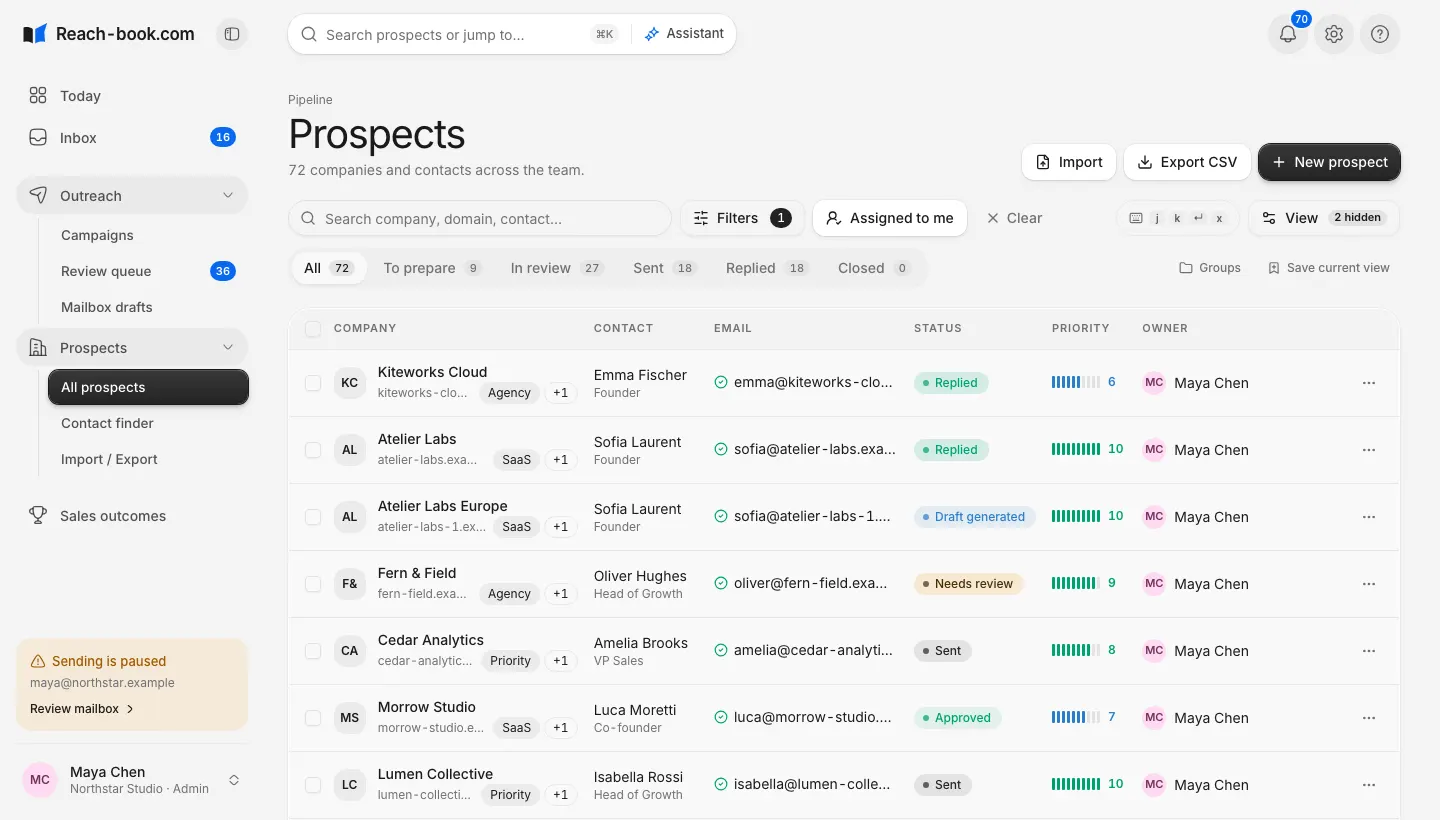The height and width of the screenshot is (820, 1440).
Task: Open the settings gear icon
Action: point(1334,34)
